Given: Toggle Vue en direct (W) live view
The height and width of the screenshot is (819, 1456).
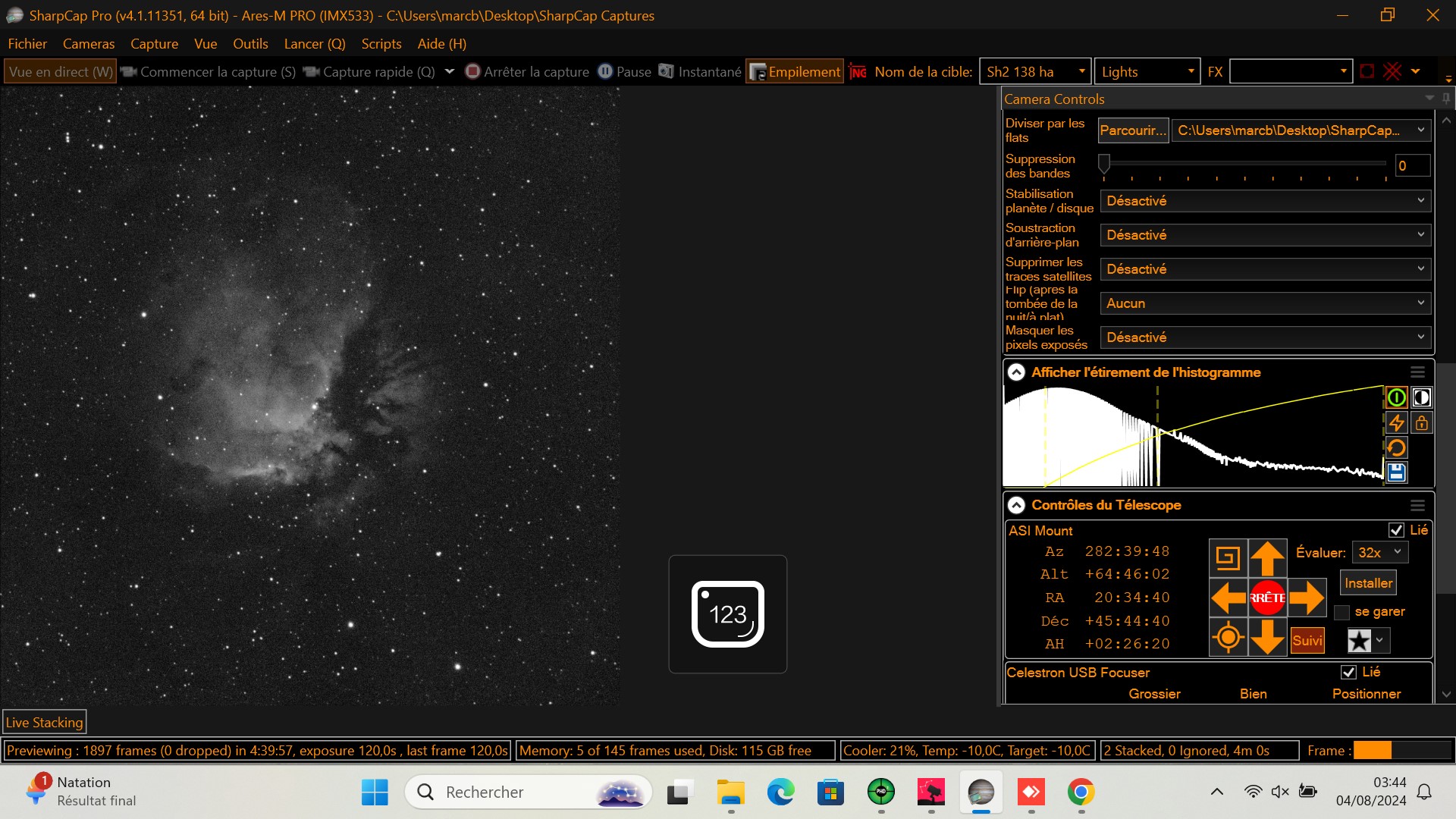Looking at the screenshot, I should point(61,72).
